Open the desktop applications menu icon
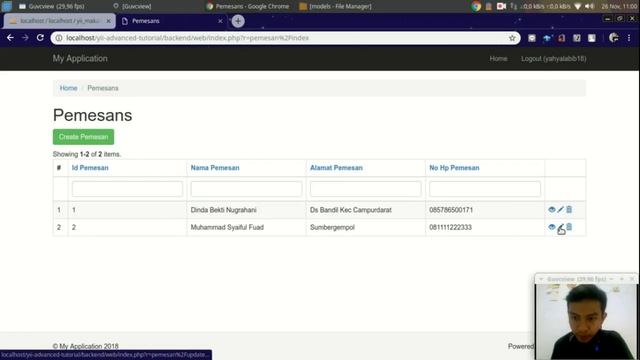Image resolution: width=640 pixels, height=360 pixels. click(x=7, y=6)
